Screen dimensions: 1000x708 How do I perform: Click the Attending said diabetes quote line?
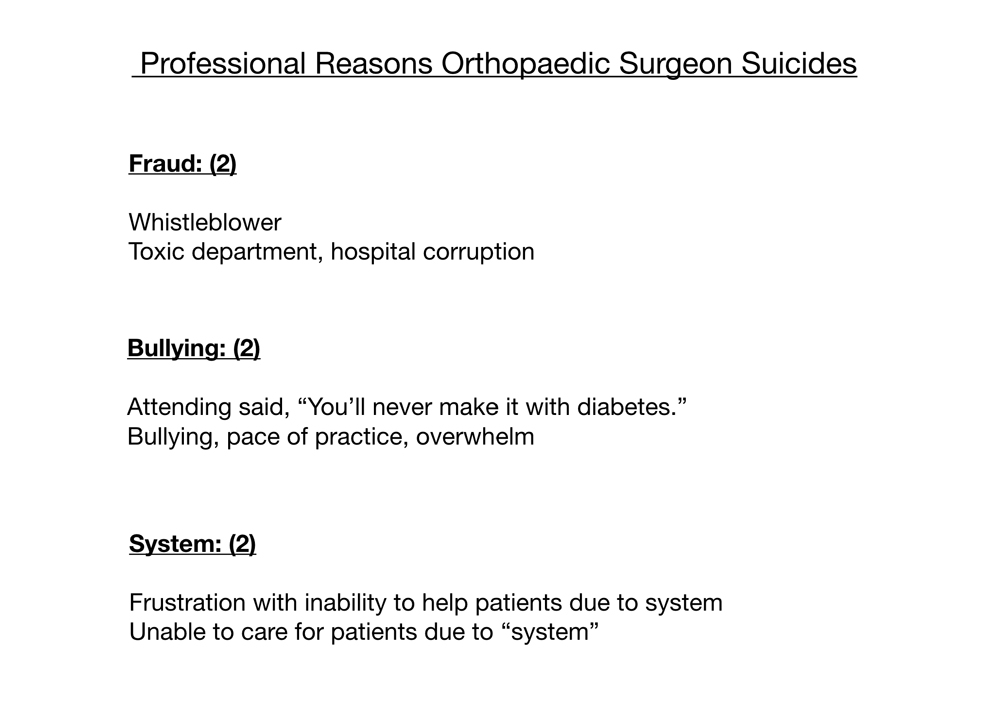[x=407, y=406]
